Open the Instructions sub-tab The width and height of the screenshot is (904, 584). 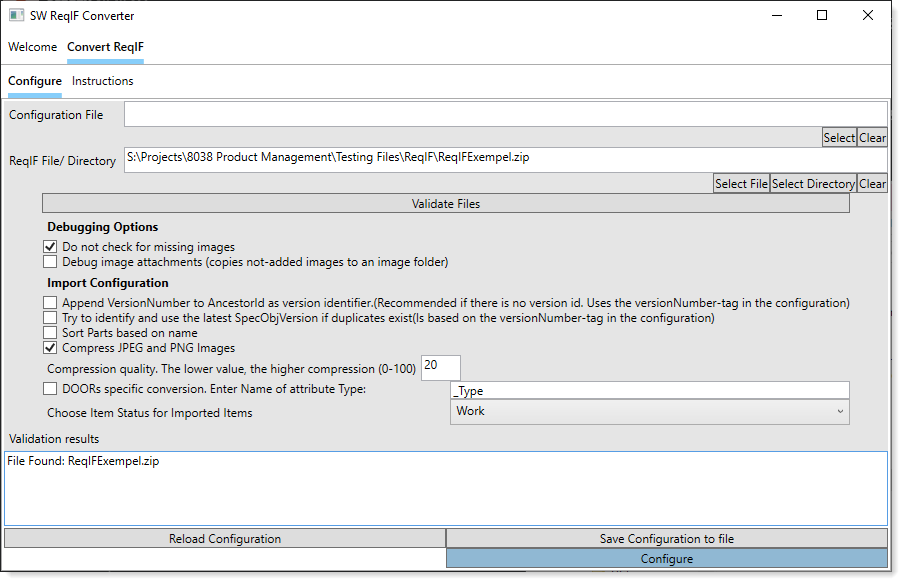103,81
